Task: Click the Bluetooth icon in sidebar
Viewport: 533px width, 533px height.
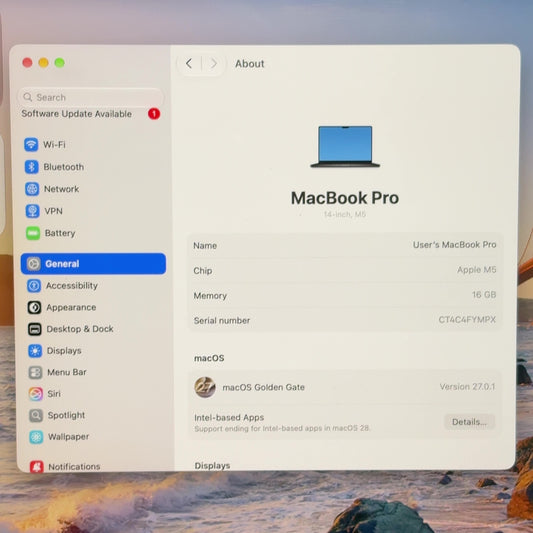Action: pos(32,167)
